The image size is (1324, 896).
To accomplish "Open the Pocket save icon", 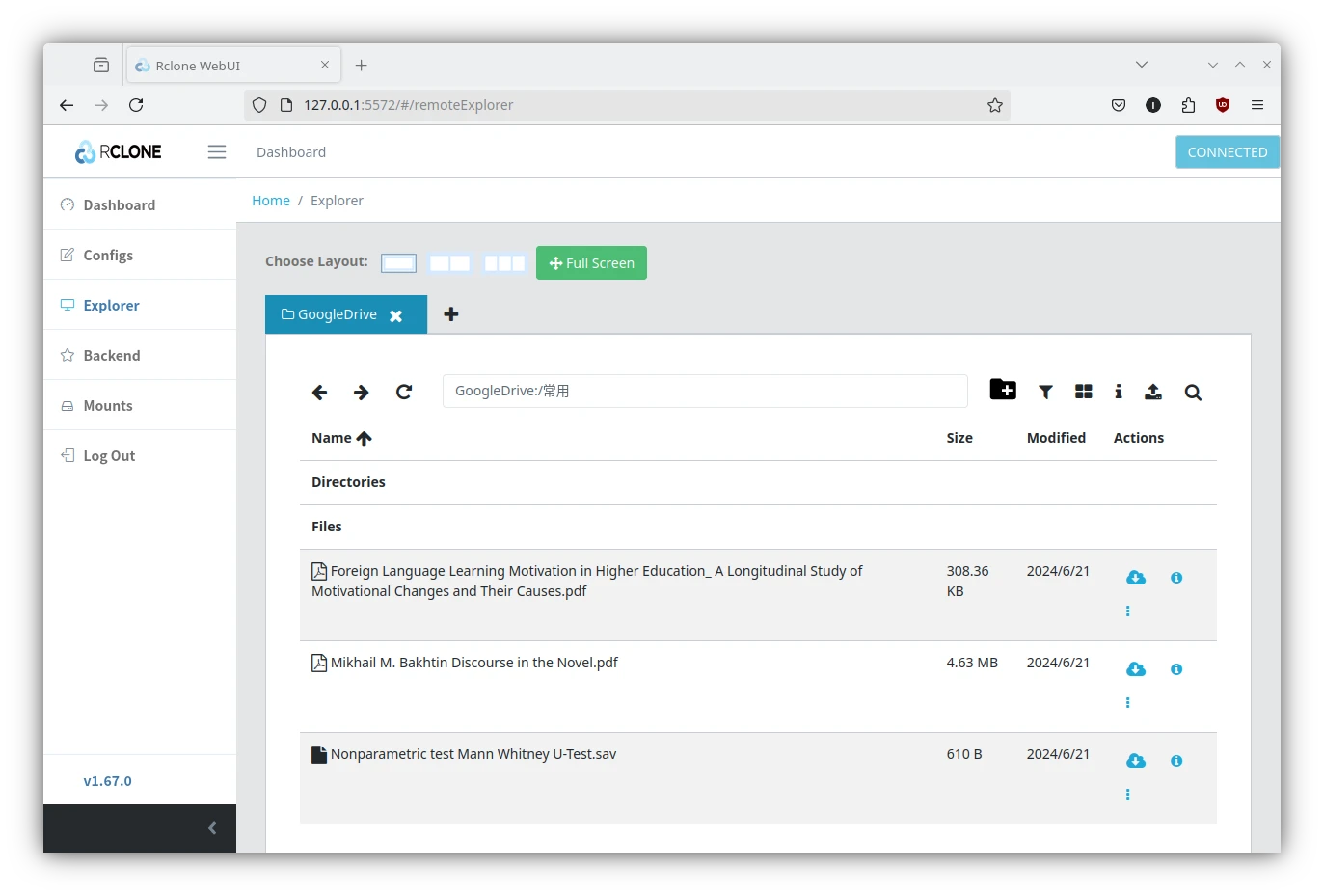I will point(1119,105).
